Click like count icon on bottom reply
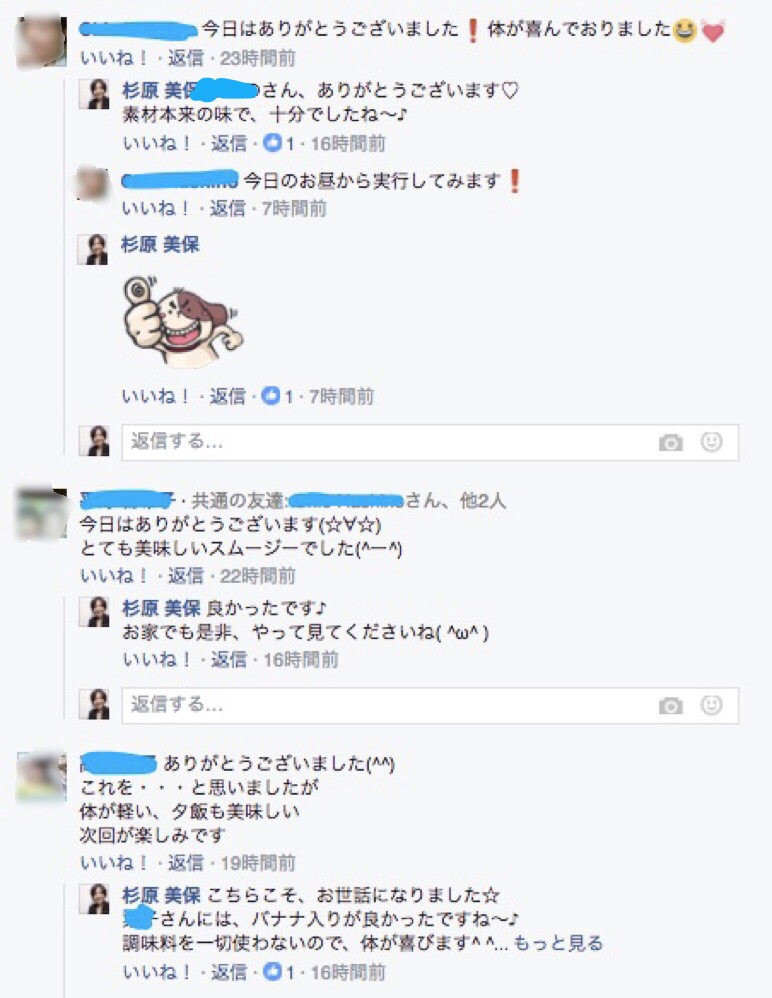This screenshot has height=998, width=772. pos(272,972)
